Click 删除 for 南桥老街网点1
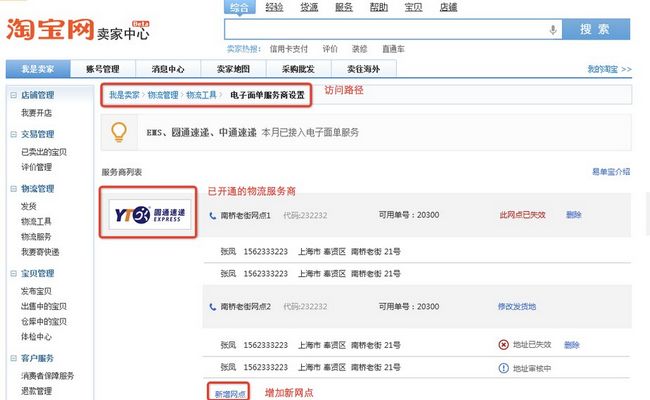650x400 pixels. coord(574,215)
